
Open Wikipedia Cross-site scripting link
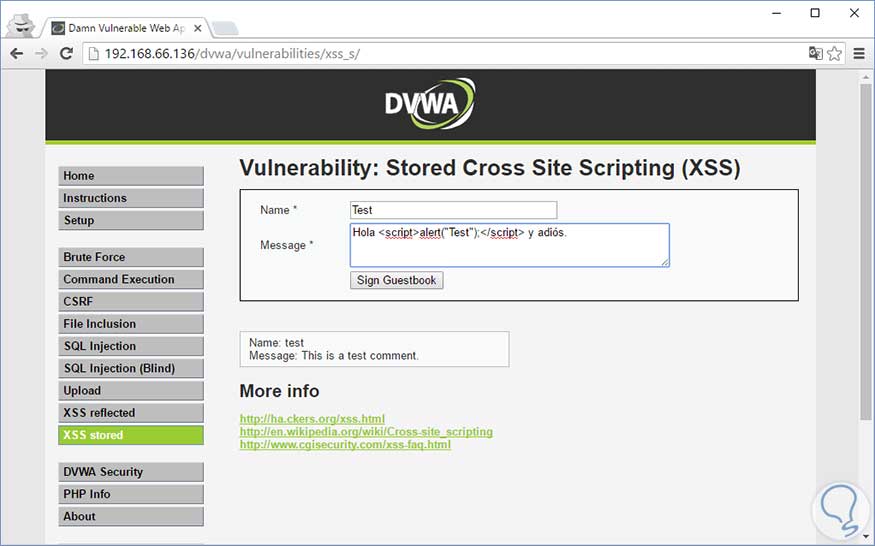(366, 432)
